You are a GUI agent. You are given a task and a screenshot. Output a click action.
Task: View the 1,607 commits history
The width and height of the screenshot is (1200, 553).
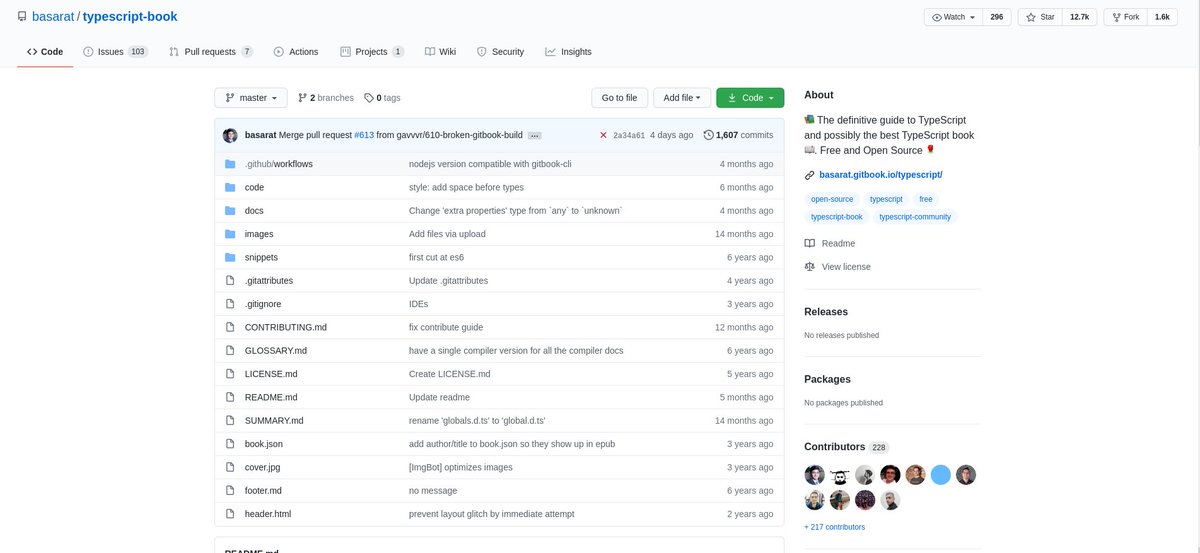pyautogui.click(x=738, y=135)
